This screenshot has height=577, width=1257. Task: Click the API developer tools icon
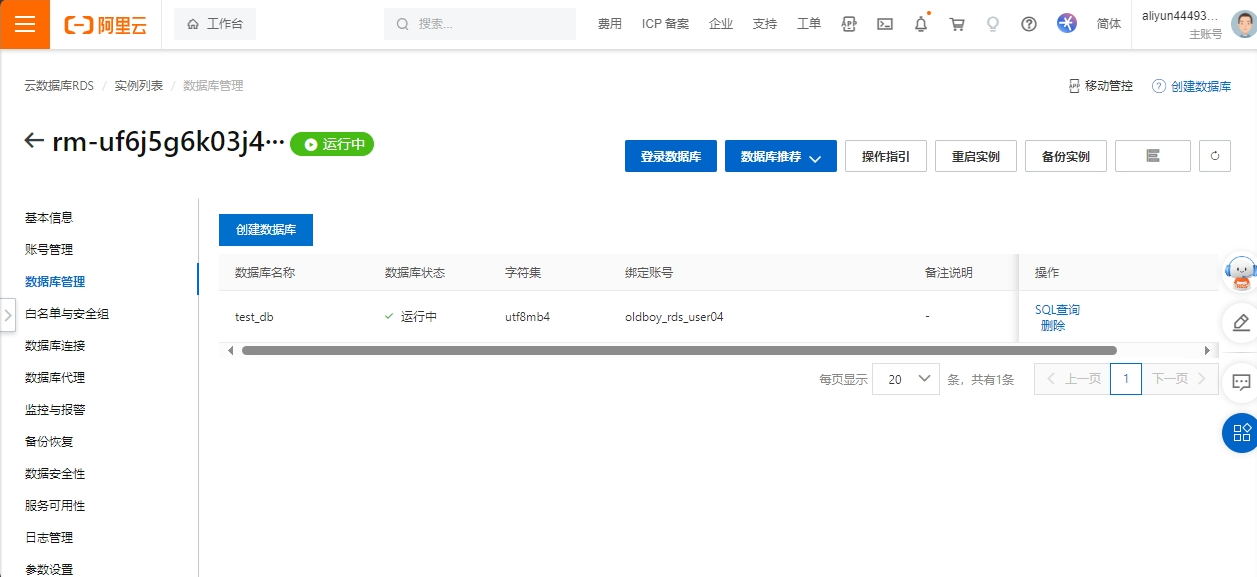coord(849,24)
